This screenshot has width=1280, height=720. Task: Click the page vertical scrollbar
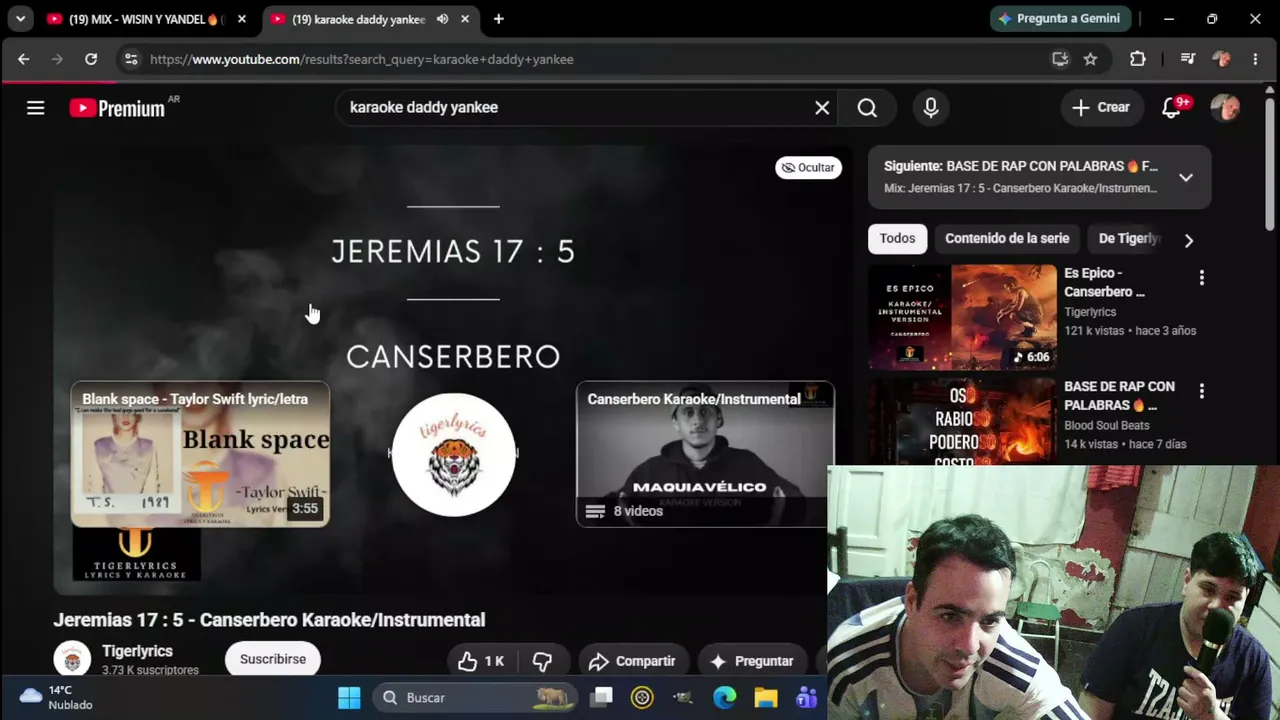(x=1271, y=165)
